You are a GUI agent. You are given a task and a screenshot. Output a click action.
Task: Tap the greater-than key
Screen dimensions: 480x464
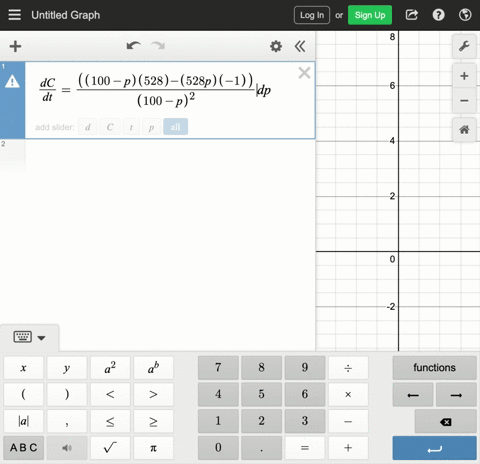click(x=153, y=394)
